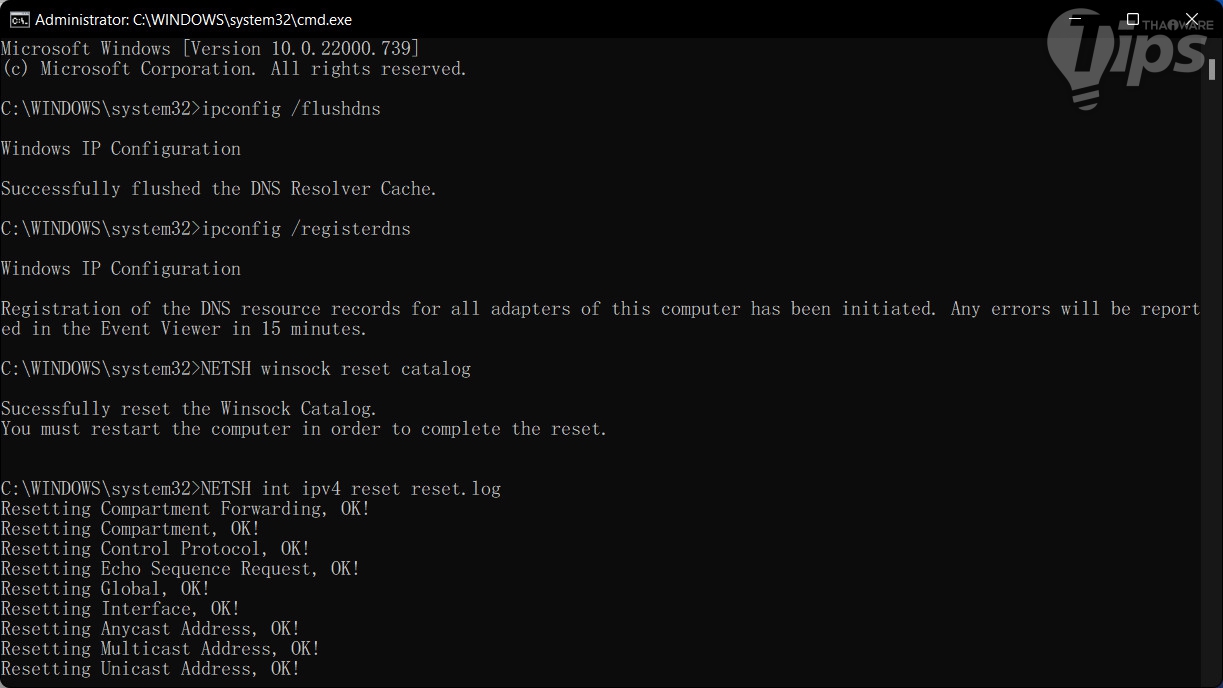
Task: Click 'Resetting Compartment Forwarding, OK!' line
Action: [185, 509]
